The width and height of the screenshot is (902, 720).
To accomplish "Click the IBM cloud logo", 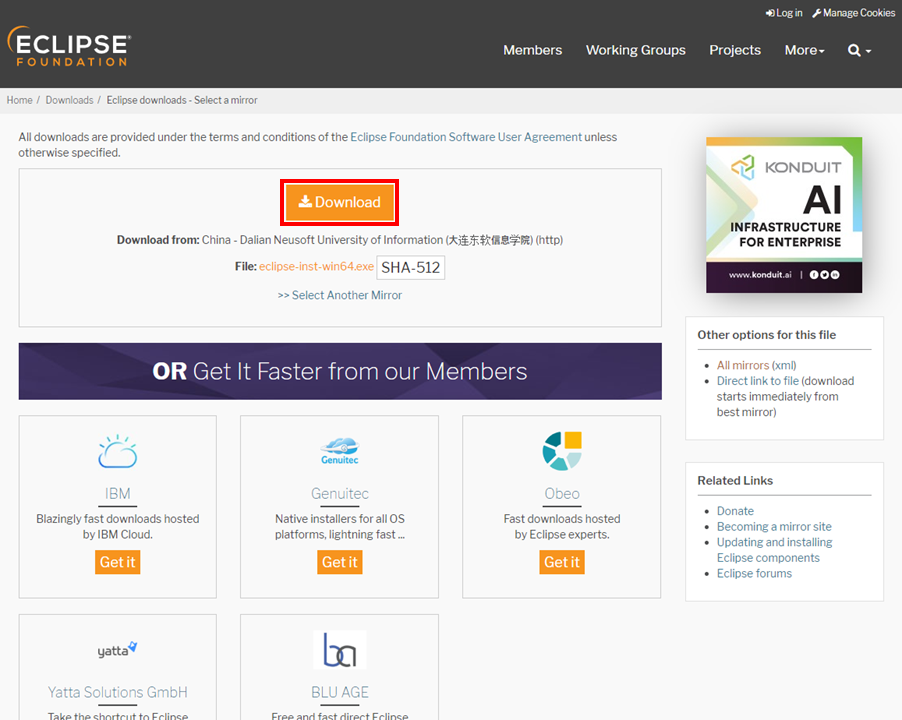I will (117, 451).
